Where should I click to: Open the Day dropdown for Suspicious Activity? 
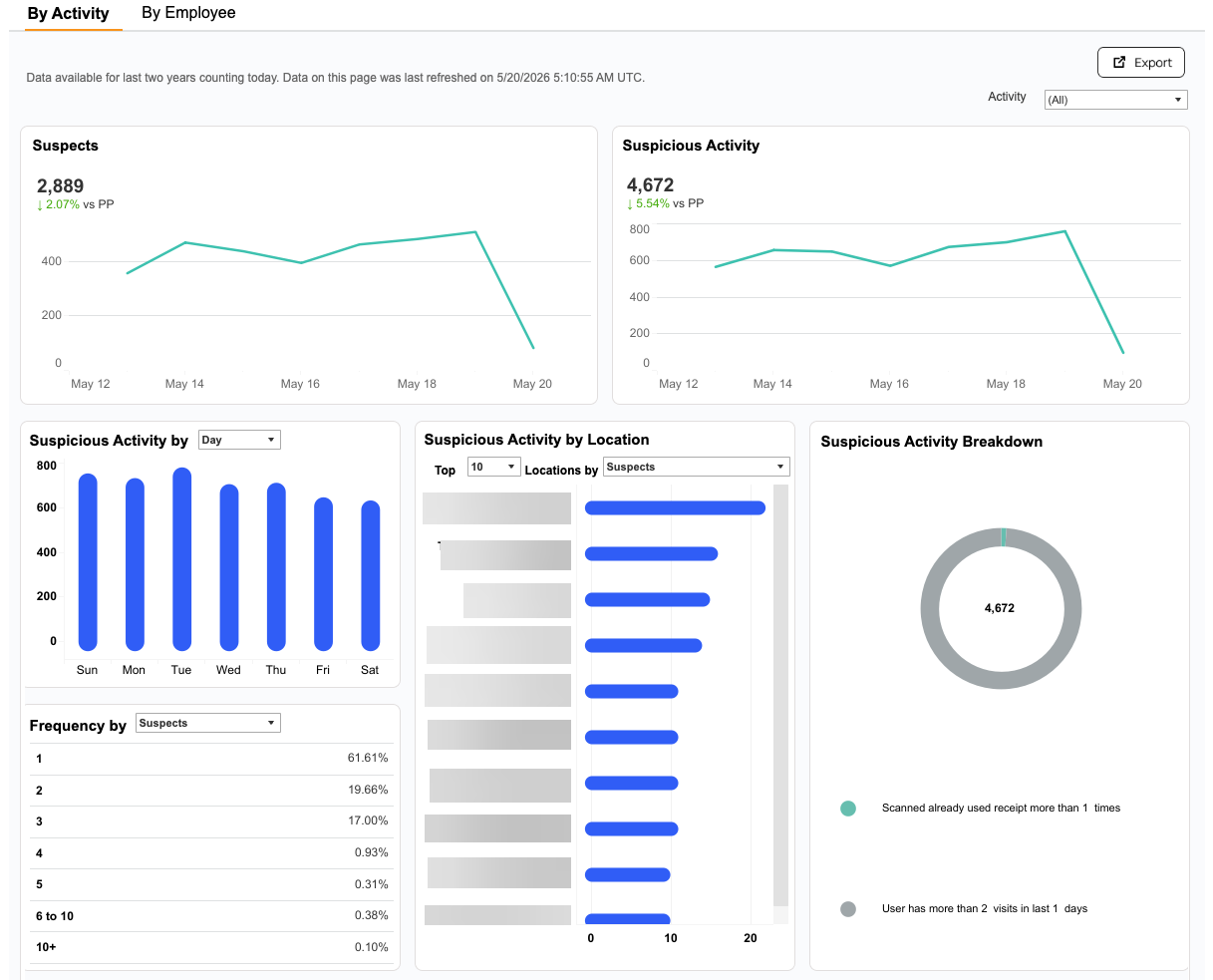pyautogui.click(x=239, y=440)
